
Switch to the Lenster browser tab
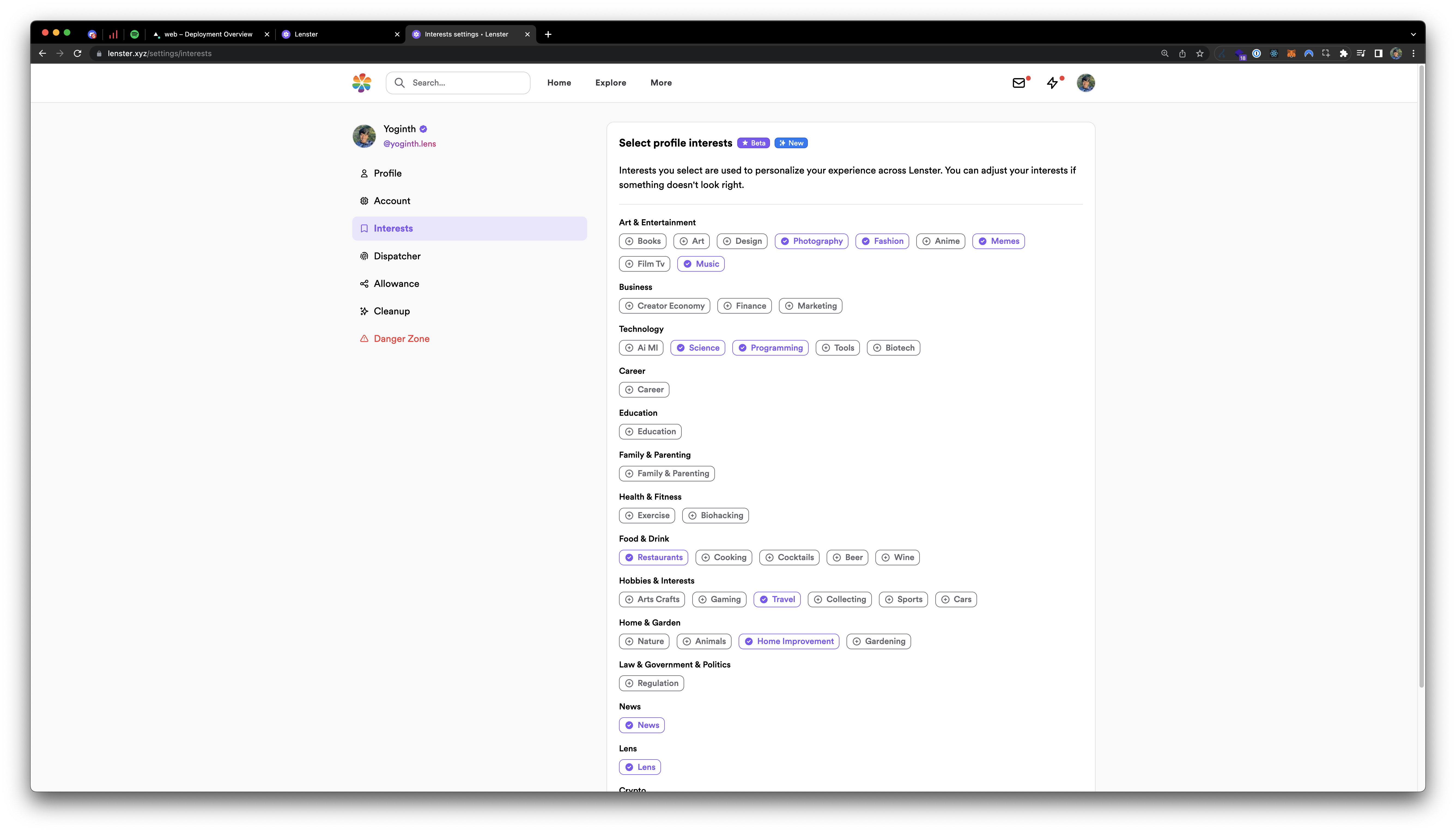[340, 34]
